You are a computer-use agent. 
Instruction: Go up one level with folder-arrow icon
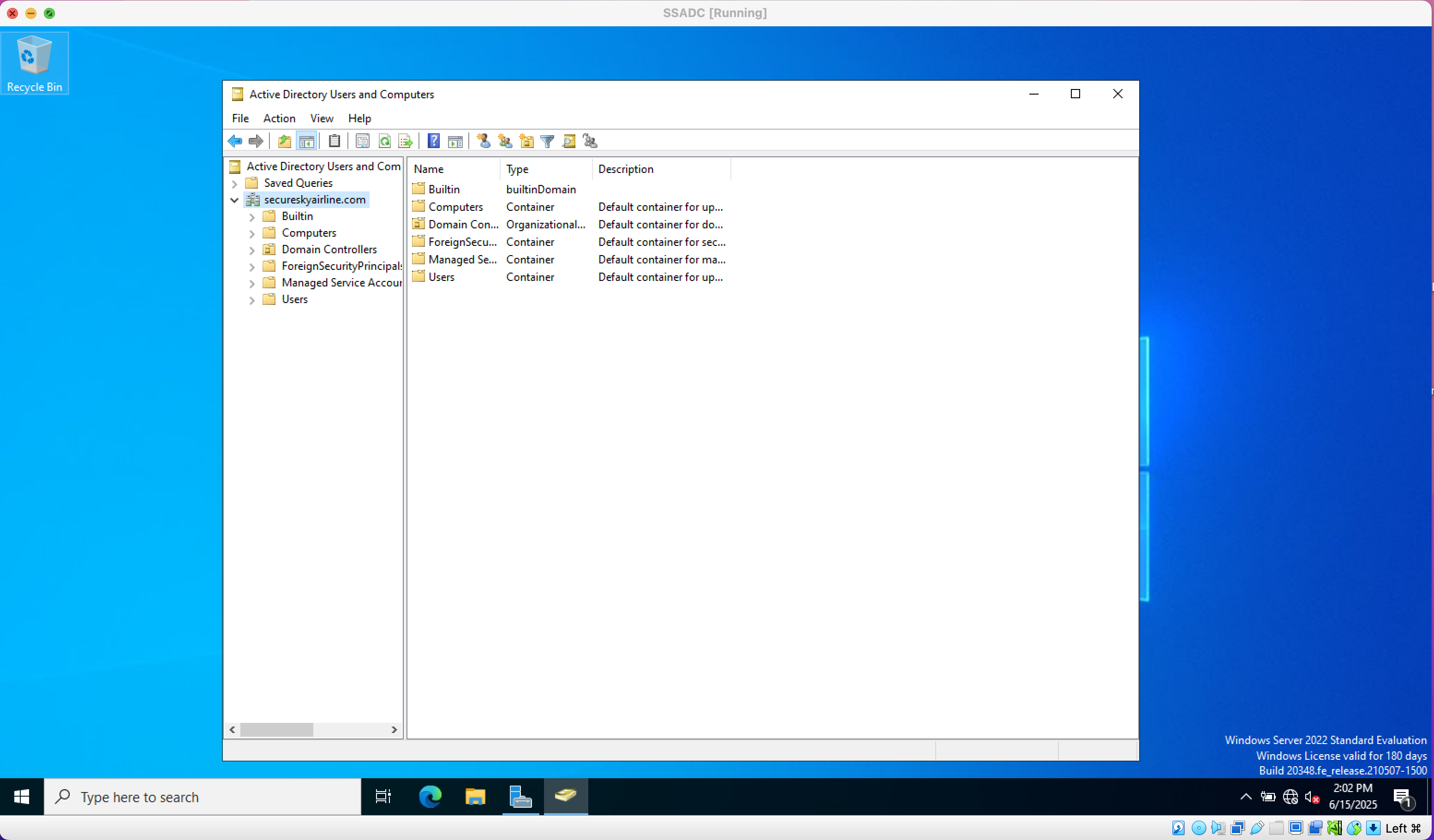tap(285, 141)
